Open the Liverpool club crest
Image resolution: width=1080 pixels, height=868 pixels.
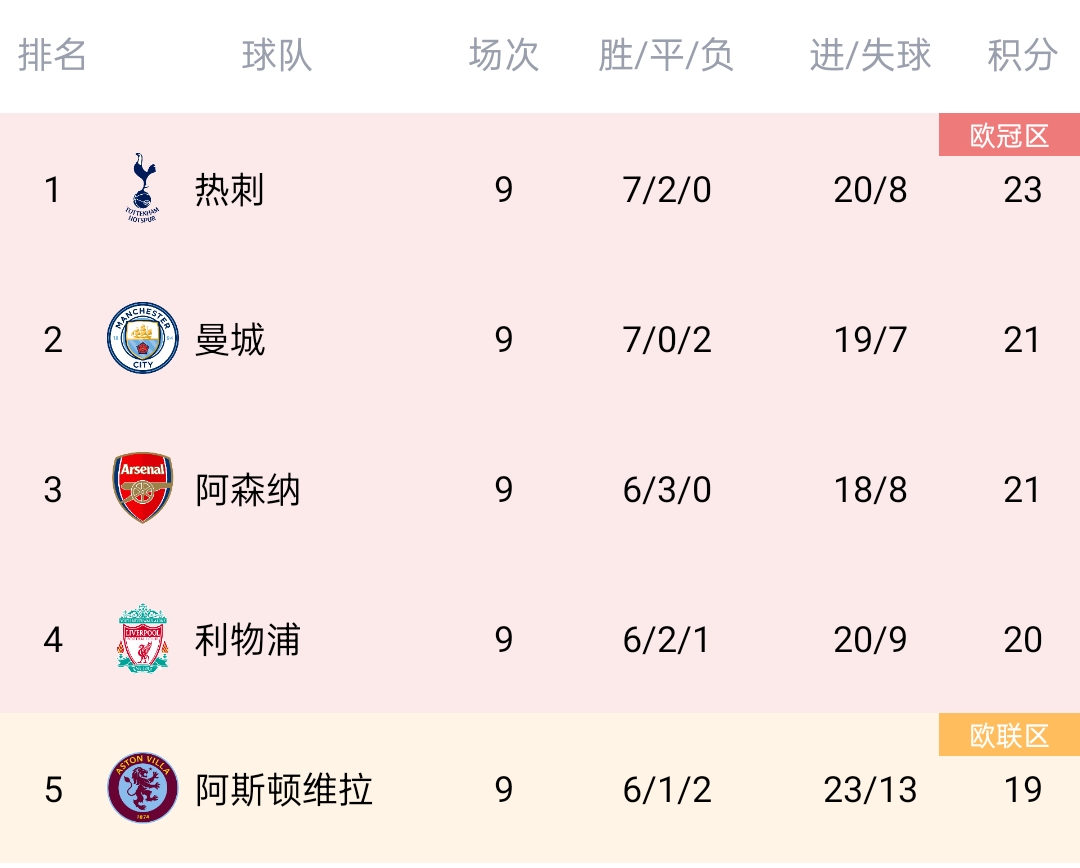click(x=143, y=638)
